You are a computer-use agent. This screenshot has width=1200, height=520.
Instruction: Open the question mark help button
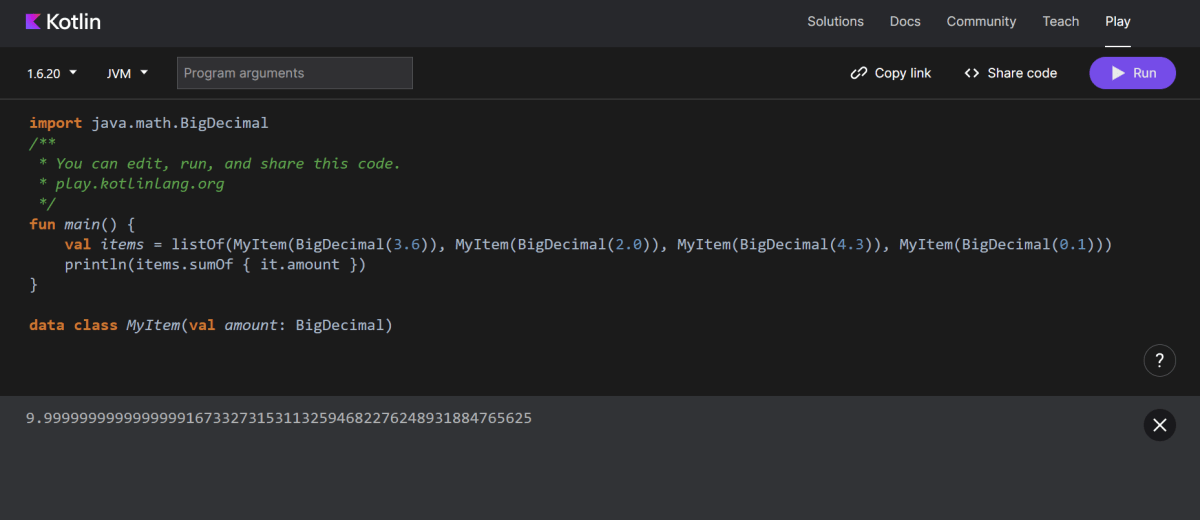[1159, 361]
